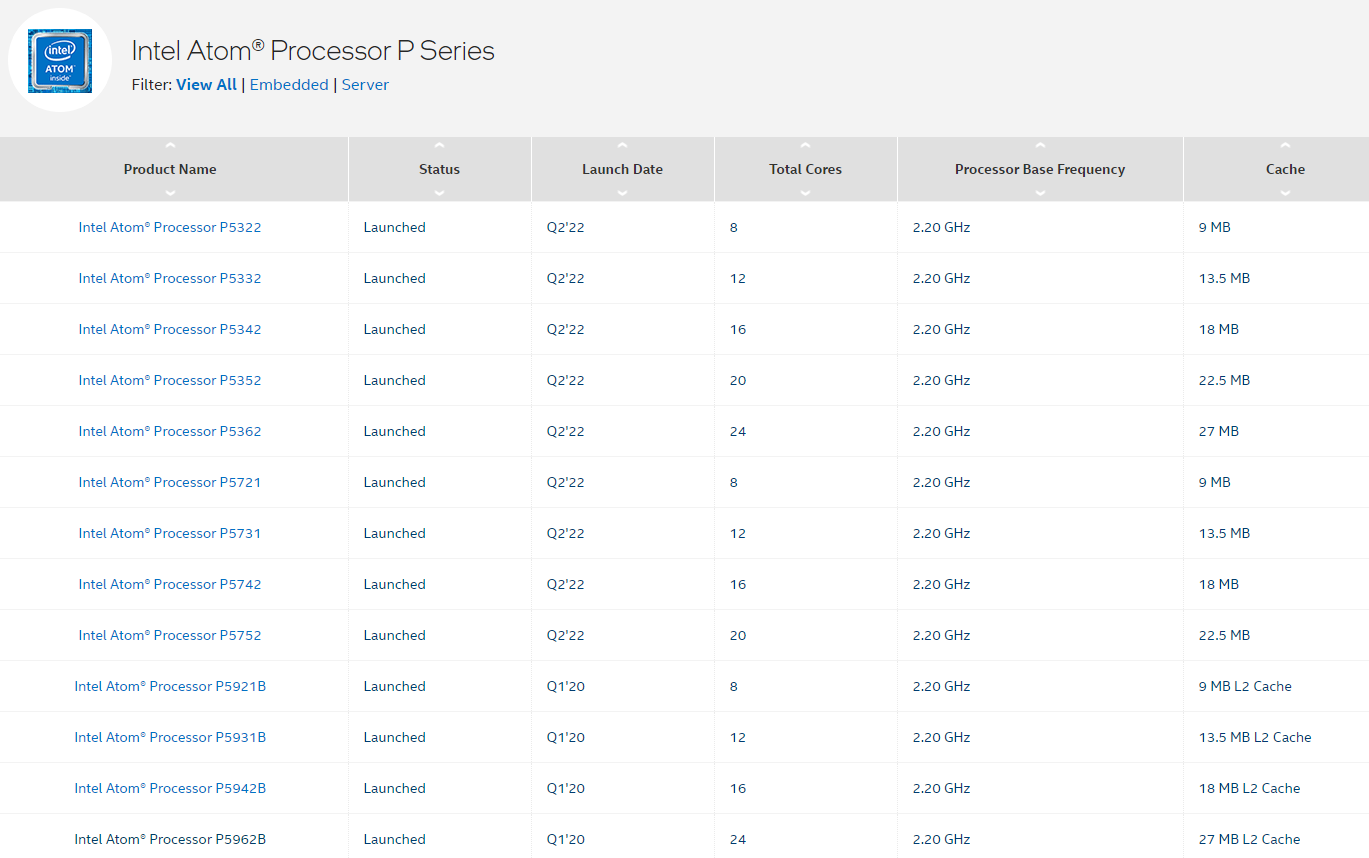This screenshot has height=858, width=1369.
Task: Click the Status column header
Action: [x=440, y=169]
